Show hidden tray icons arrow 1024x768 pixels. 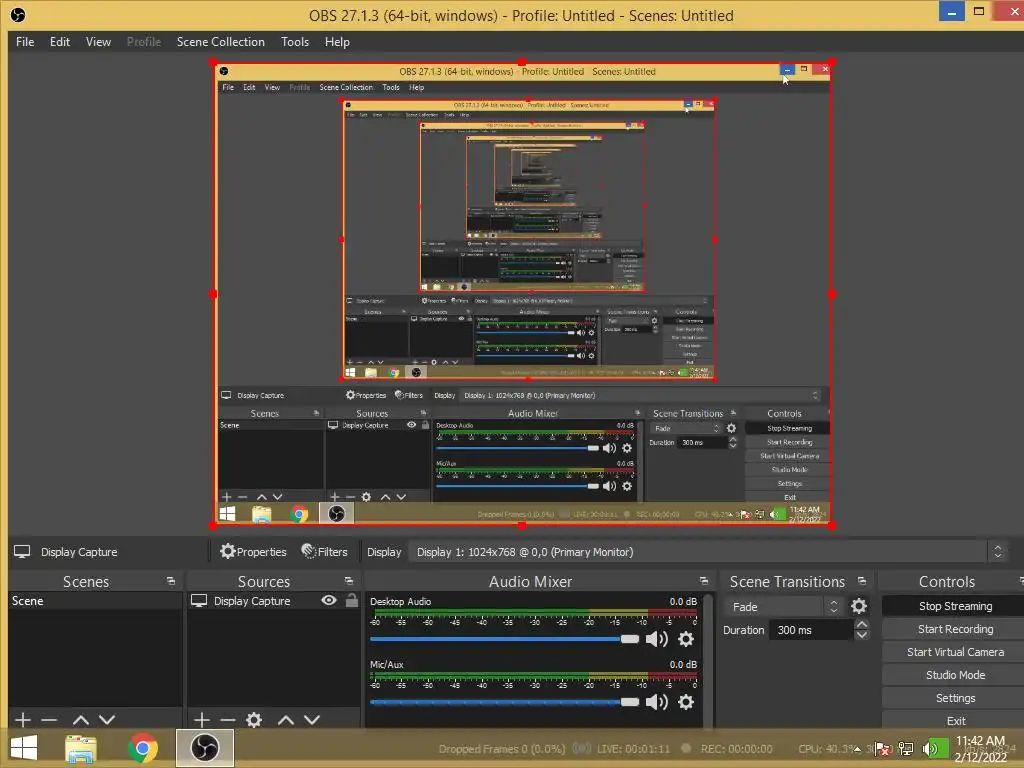[857, 749]
